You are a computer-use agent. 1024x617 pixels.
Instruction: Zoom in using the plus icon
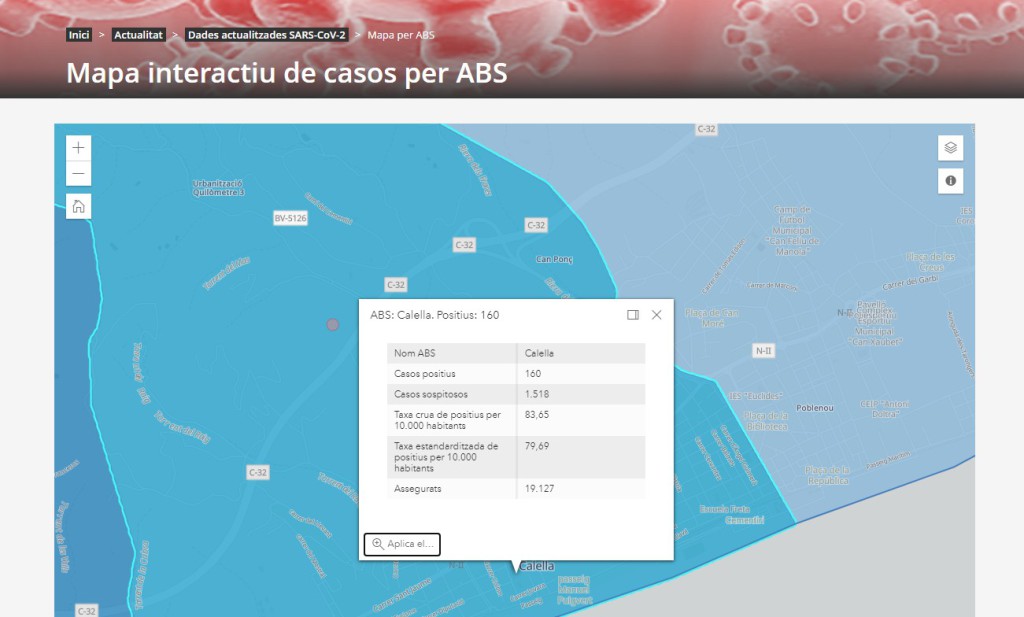pyautogui.click(x=78, y=147)
